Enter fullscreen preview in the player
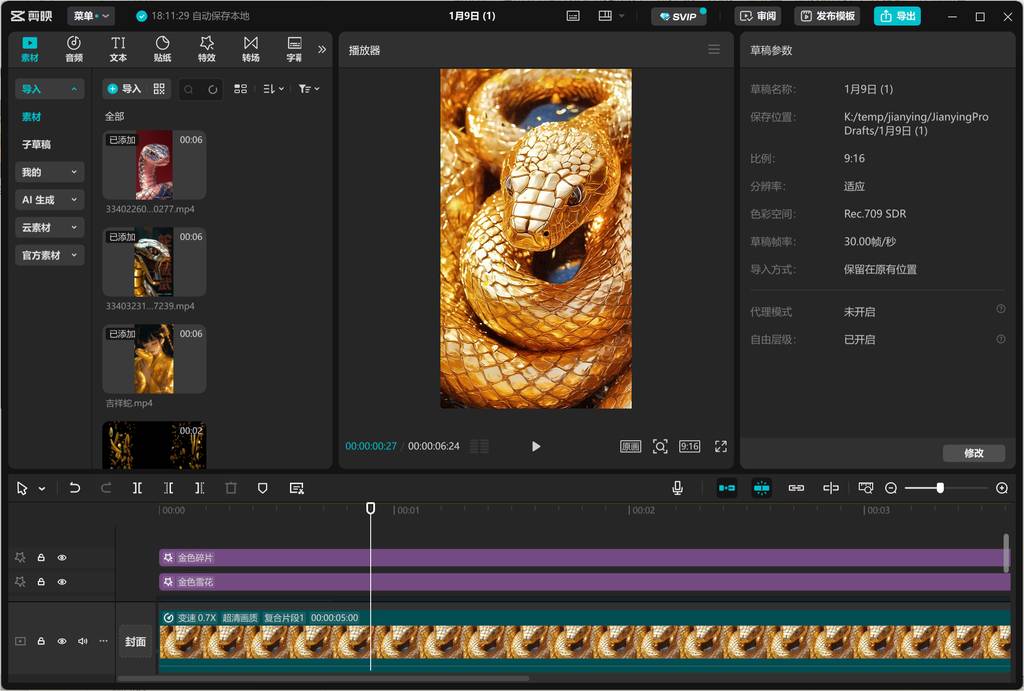The width and height of the screenshot is (1024, 691). [720, 446]
